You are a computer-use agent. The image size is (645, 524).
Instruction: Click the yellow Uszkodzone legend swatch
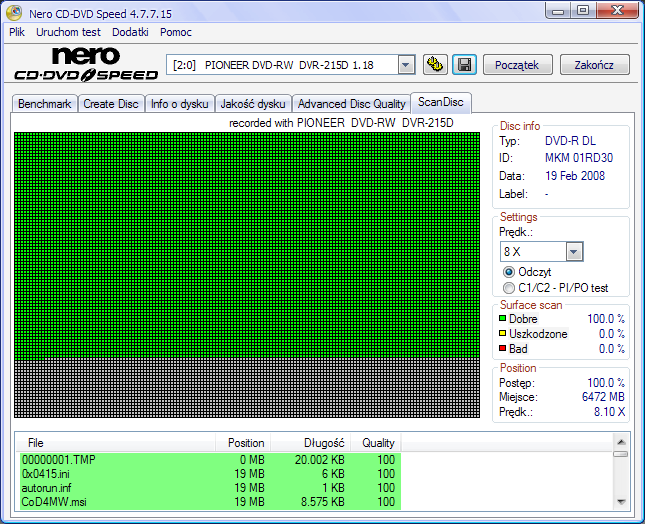502,333
